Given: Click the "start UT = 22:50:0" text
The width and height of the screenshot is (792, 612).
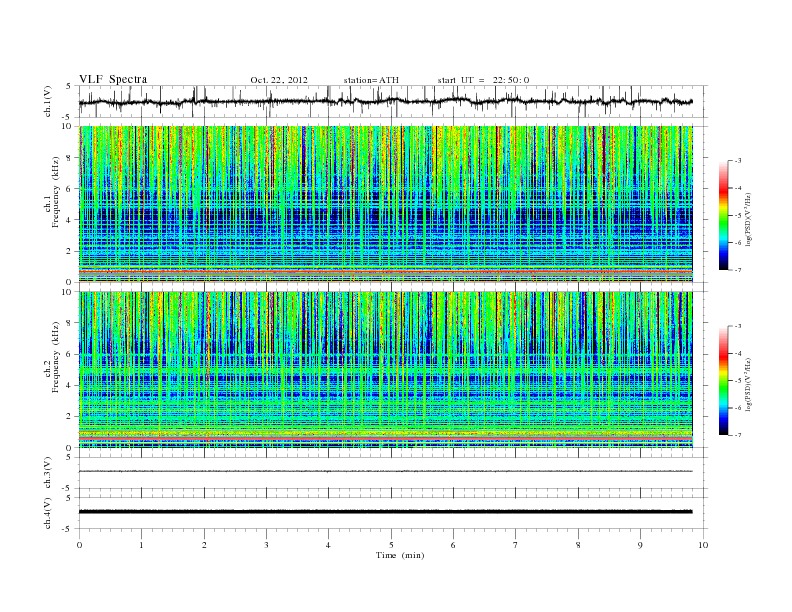Looking at the screenshot, I should (x=483, y=80).
